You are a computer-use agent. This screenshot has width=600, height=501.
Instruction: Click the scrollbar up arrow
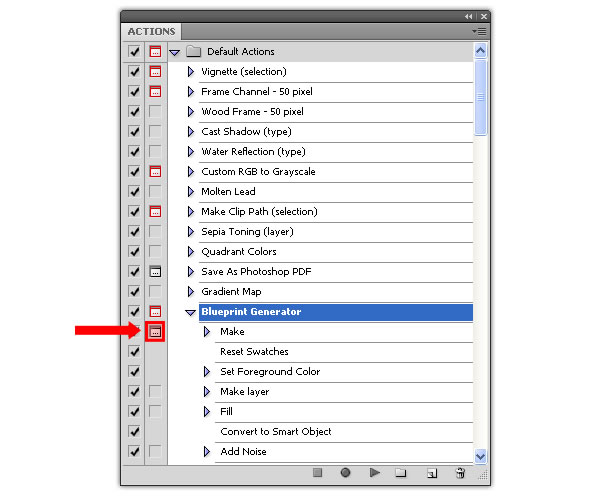pyautogui.click(x=481, y=51)
